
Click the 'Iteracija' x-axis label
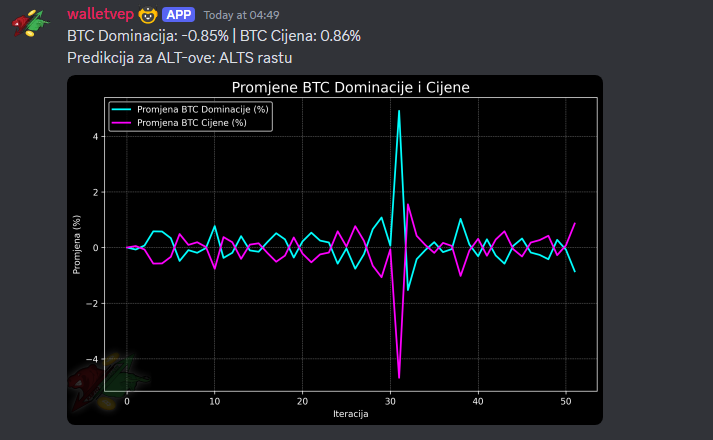351,414
